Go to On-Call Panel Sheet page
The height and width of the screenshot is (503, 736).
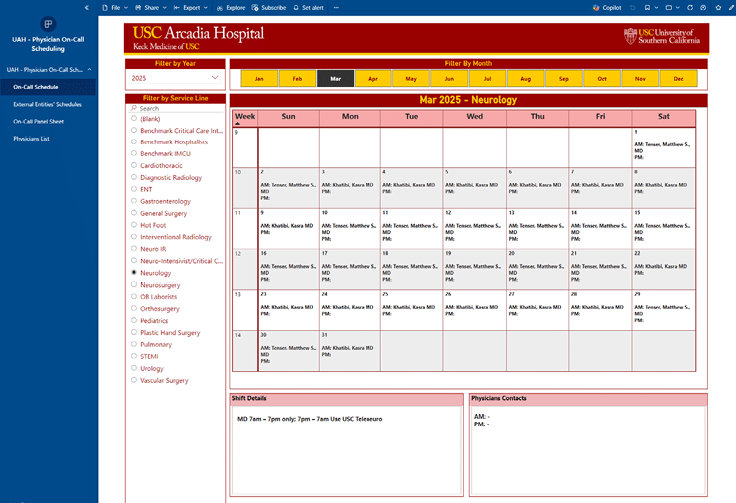[38, 121]
